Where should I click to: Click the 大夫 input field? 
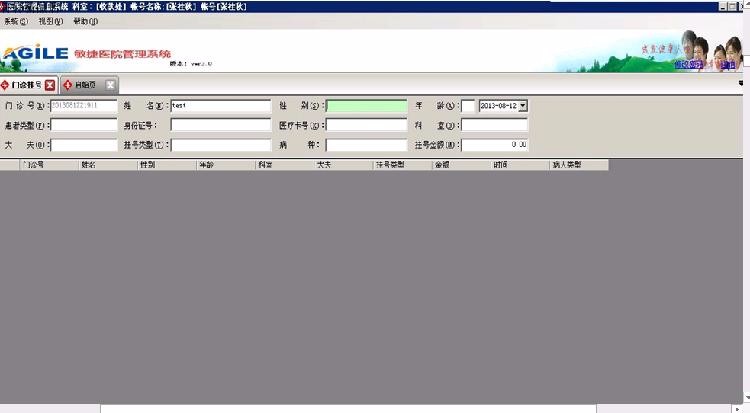coord(84,145)
